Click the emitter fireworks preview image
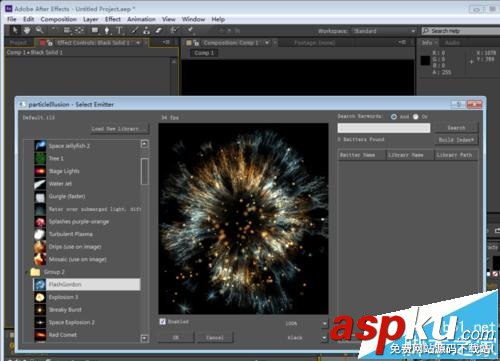This screenshot has width=500, height=361. coord(243,218)
